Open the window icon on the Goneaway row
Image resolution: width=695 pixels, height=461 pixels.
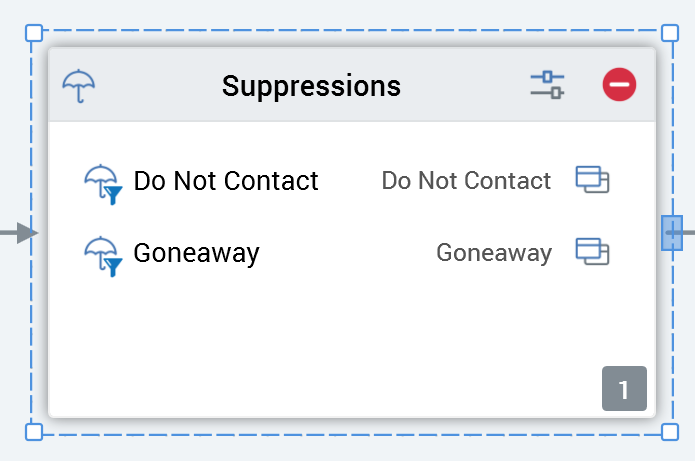(x=592, y=252)
